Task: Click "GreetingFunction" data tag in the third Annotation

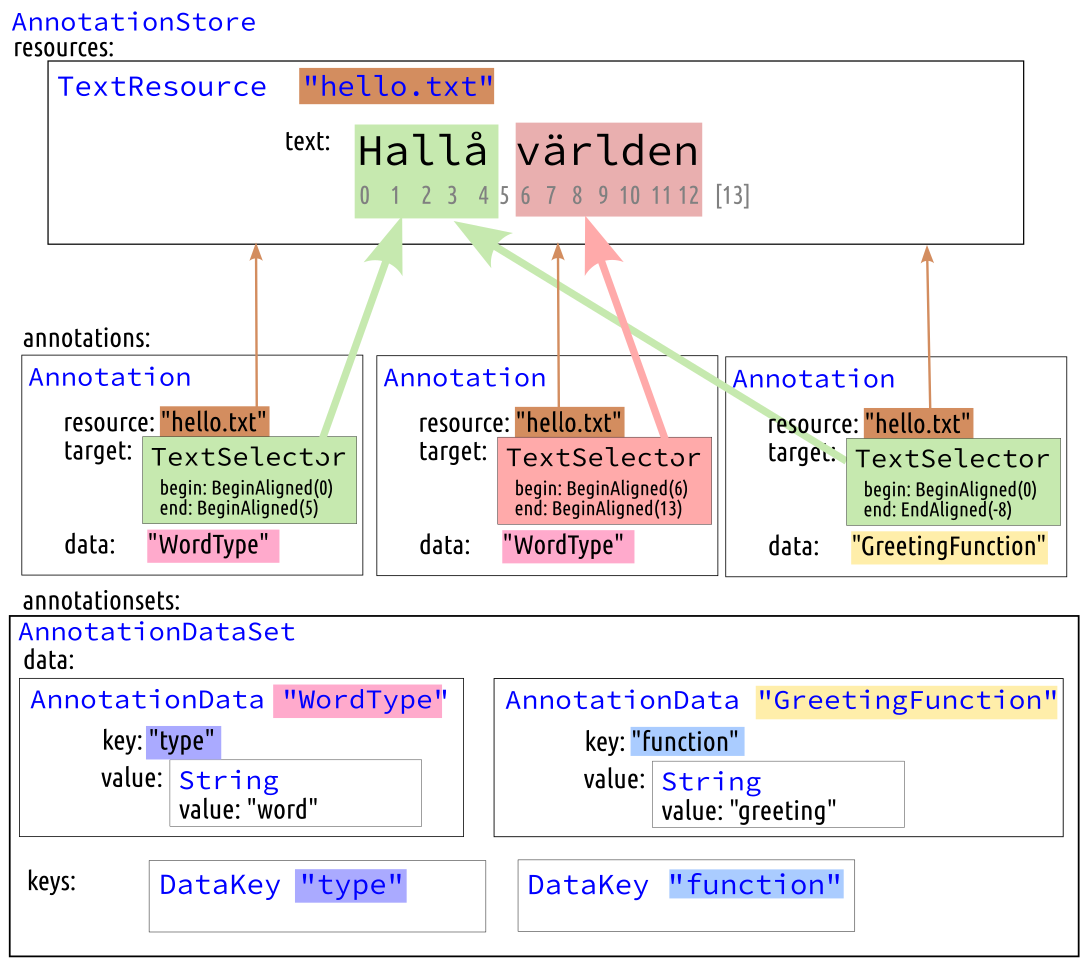Action: (x=948, y=547)
